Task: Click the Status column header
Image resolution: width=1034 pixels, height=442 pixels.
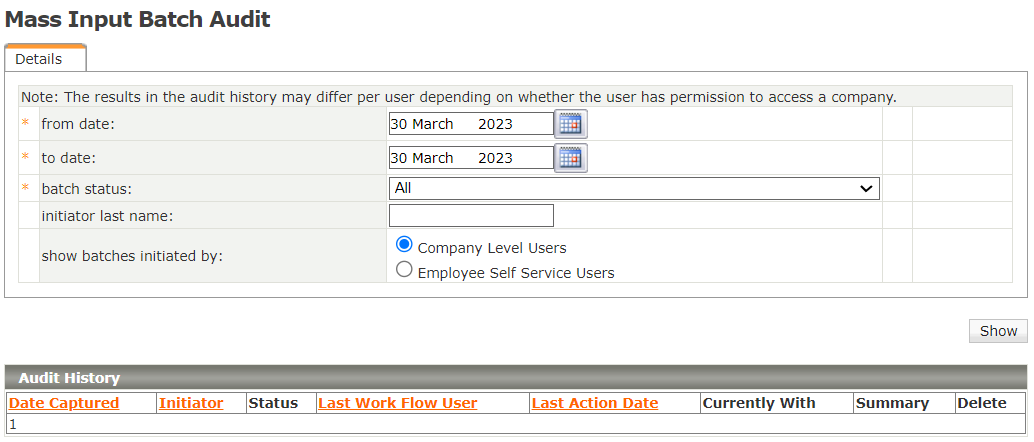Action: click(273, 403)
